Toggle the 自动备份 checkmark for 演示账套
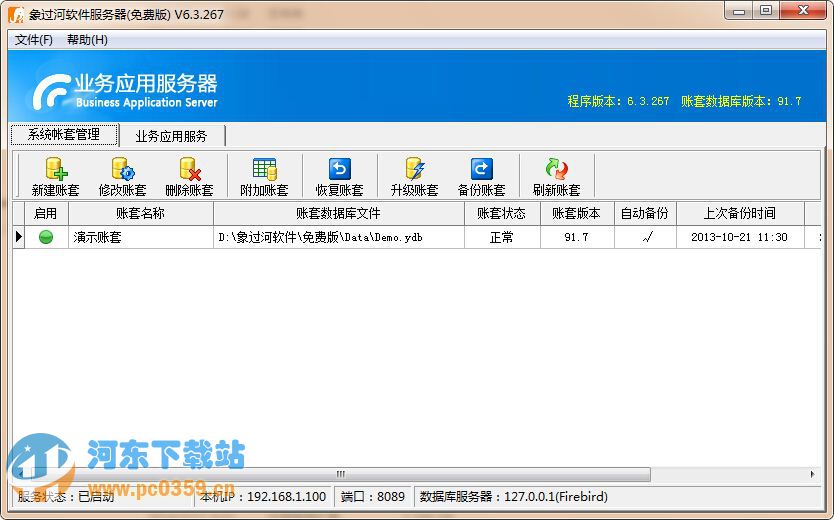This screenshot has height=520, width=834. pyautogui.click(x=647, y=237)
